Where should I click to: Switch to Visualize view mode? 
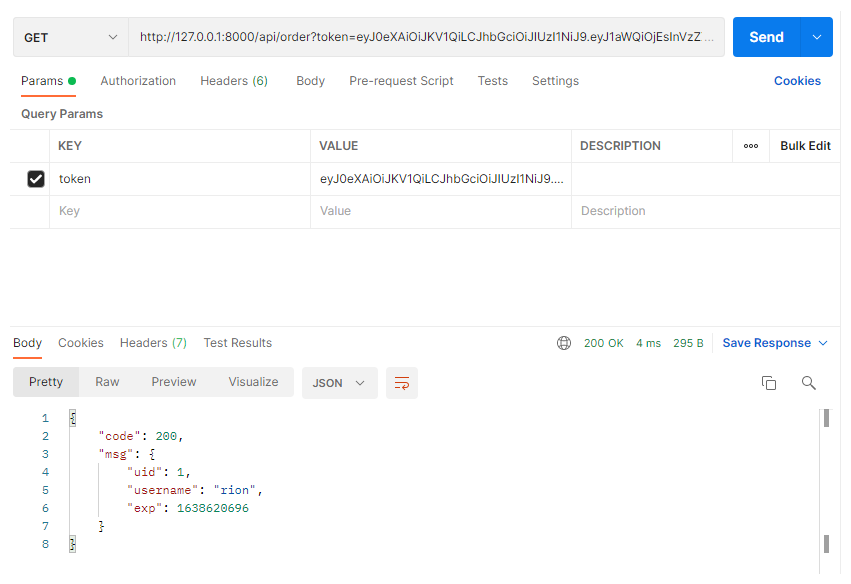click(x=253, y=382)
